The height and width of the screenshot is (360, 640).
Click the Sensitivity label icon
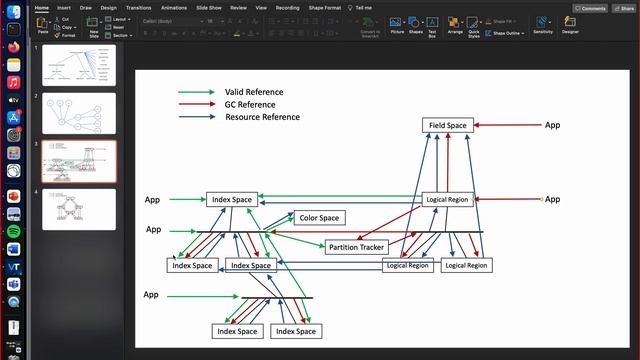pos(541,22)
